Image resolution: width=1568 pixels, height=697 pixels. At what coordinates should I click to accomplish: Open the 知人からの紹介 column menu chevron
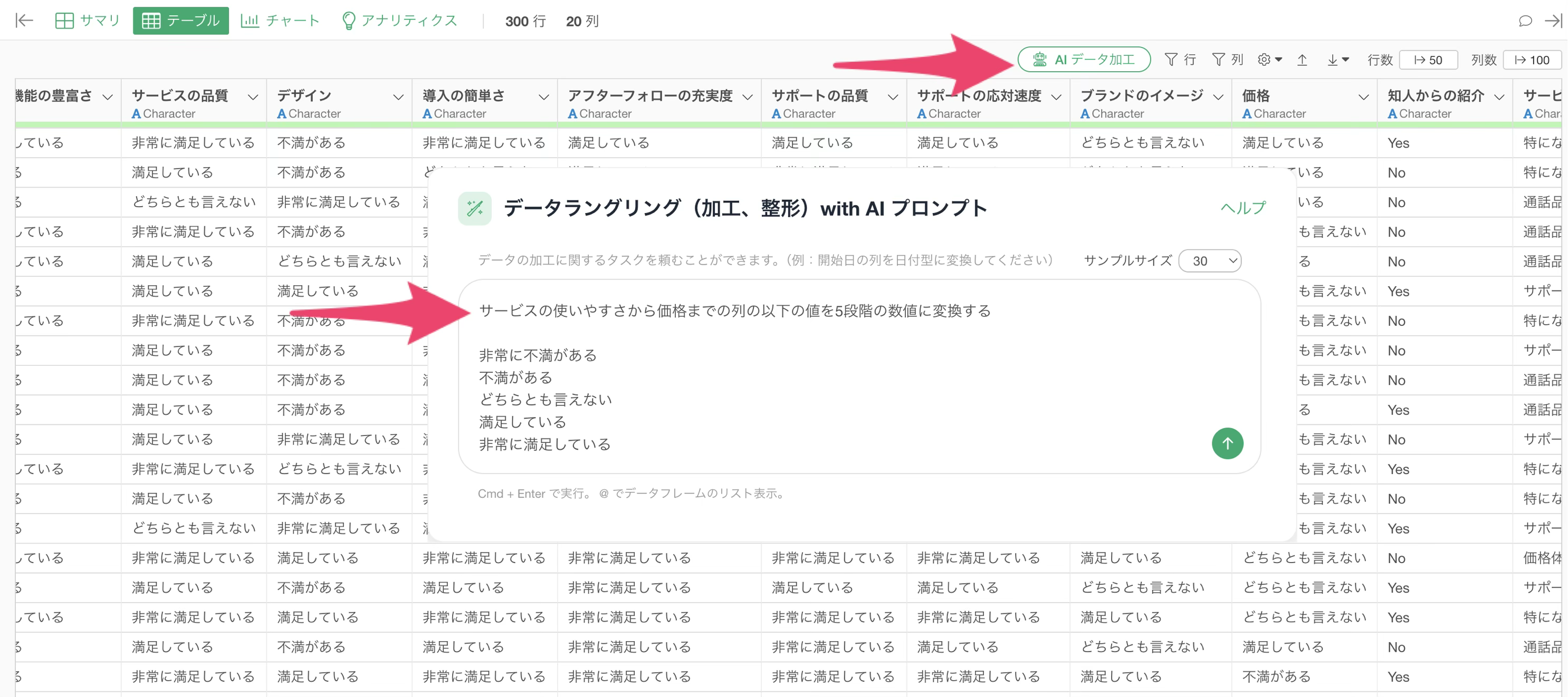[x=1499, y=96]
